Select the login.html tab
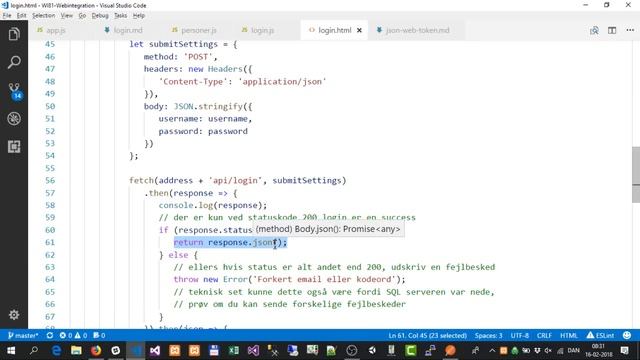 [334, 30]
